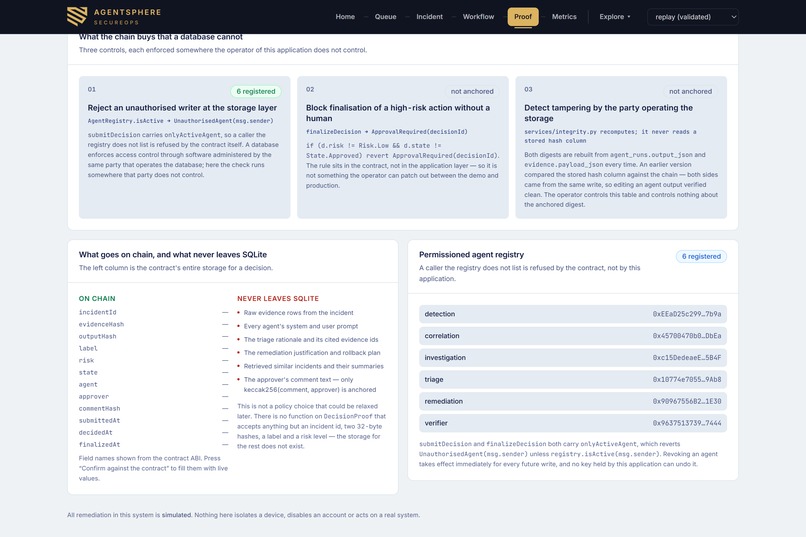Click the 6 registered badge in agent registry

click(701, 256)
